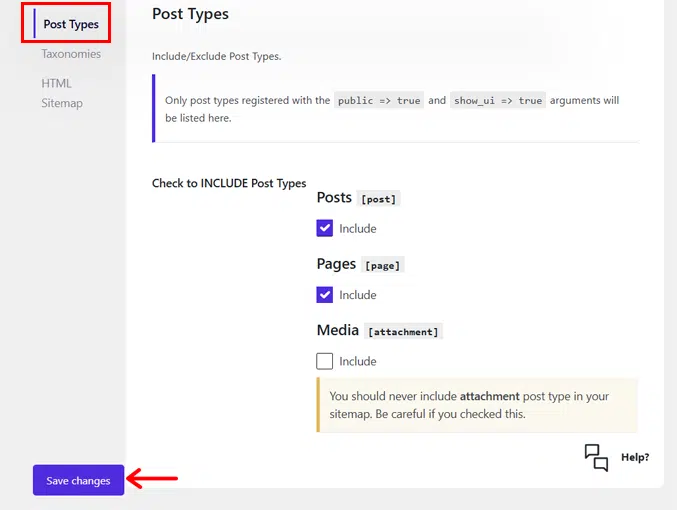
Task: Click the 'Posts' section heading
Action: pos(334,197)
